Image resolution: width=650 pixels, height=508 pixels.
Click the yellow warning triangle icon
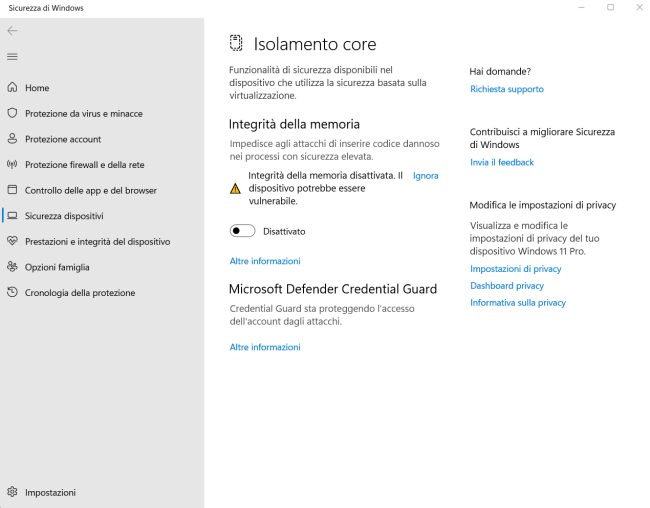pyautogui.click(x=235, y=189)
